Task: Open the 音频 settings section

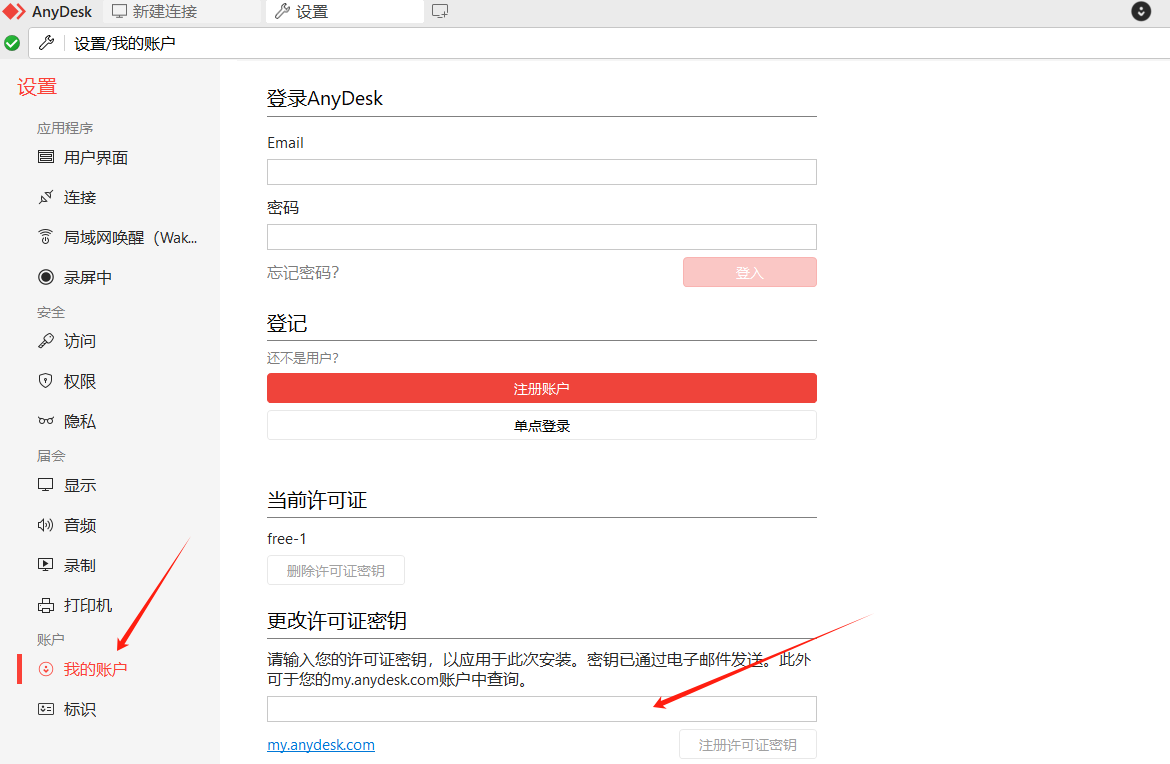Action: [x=80, y=525]
